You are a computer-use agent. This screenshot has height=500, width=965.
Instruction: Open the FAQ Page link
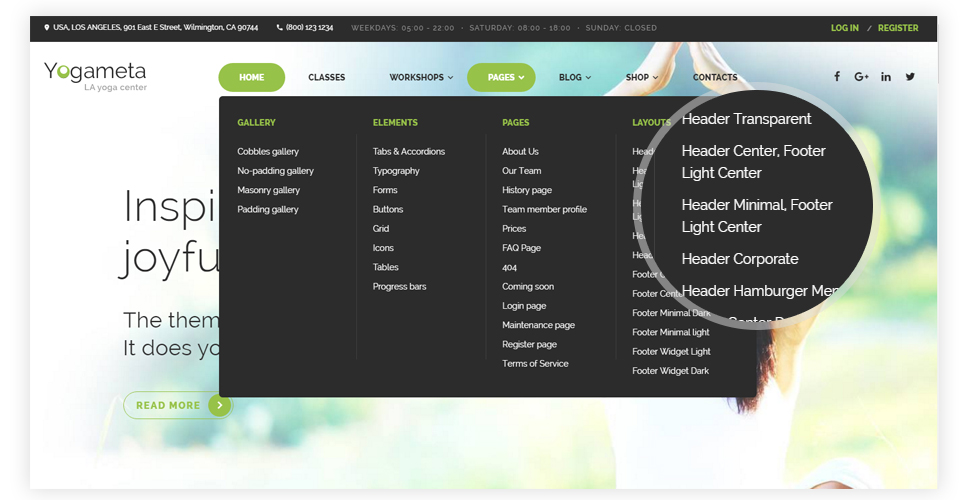tap(521, 248)
